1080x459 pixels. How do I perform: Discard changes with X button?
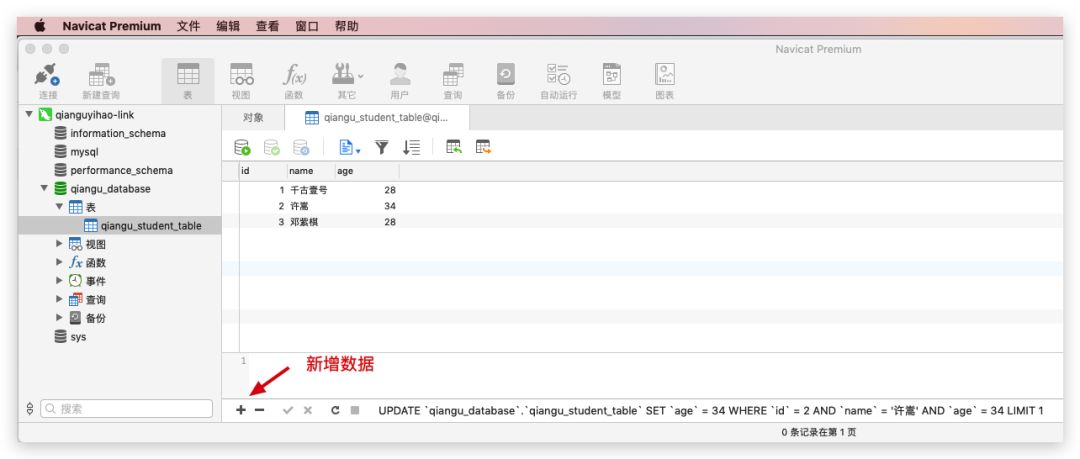(x=307, y=410)
